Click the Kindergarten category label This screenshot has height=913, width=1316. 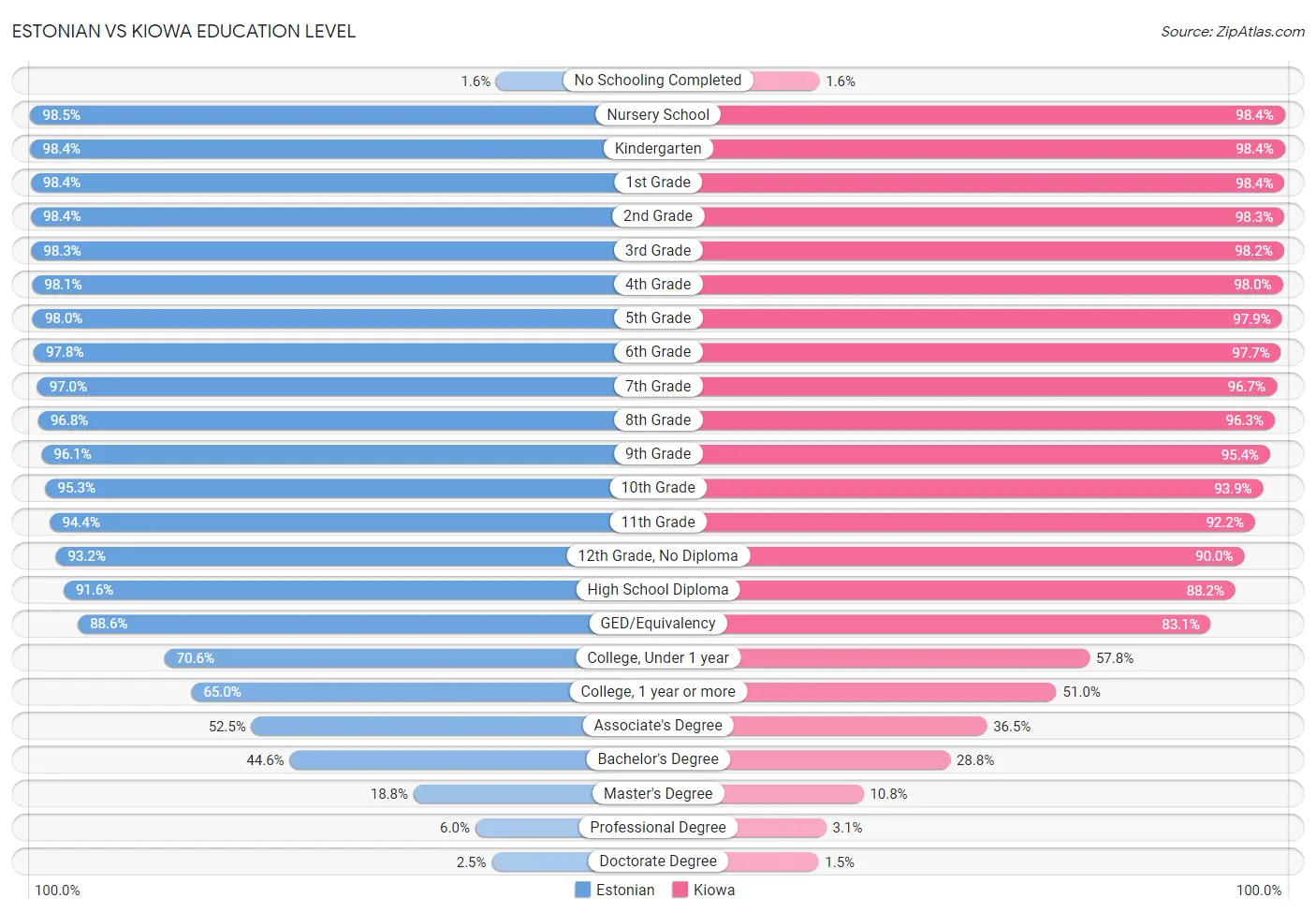coord(658,148)
